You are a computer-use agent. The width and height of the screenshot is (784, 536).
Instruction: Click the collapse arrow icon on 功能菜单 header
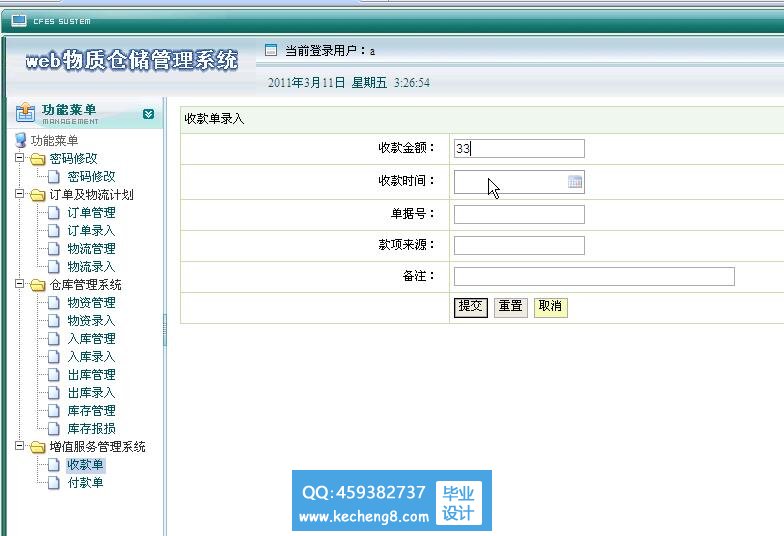click(x=148, y=114)
